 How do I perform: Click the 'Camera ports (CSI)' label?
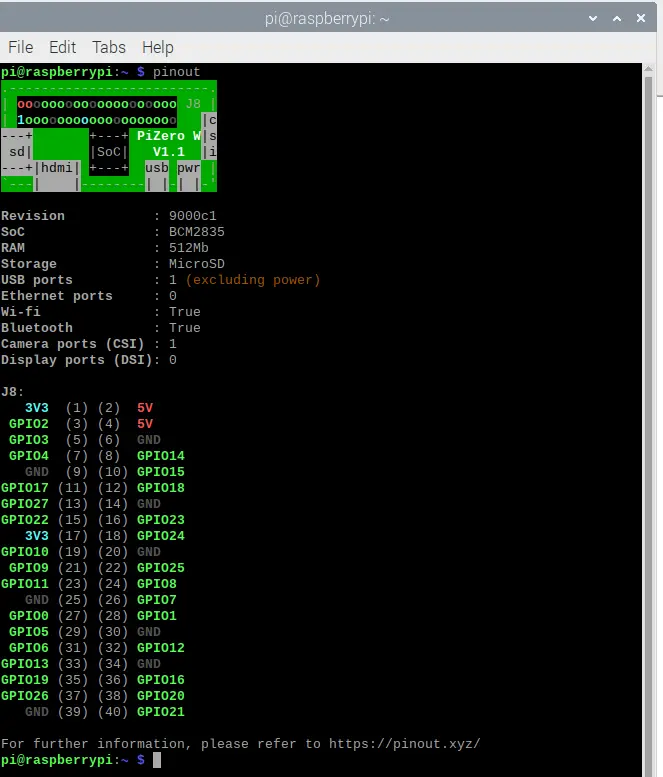pos(72,344)
